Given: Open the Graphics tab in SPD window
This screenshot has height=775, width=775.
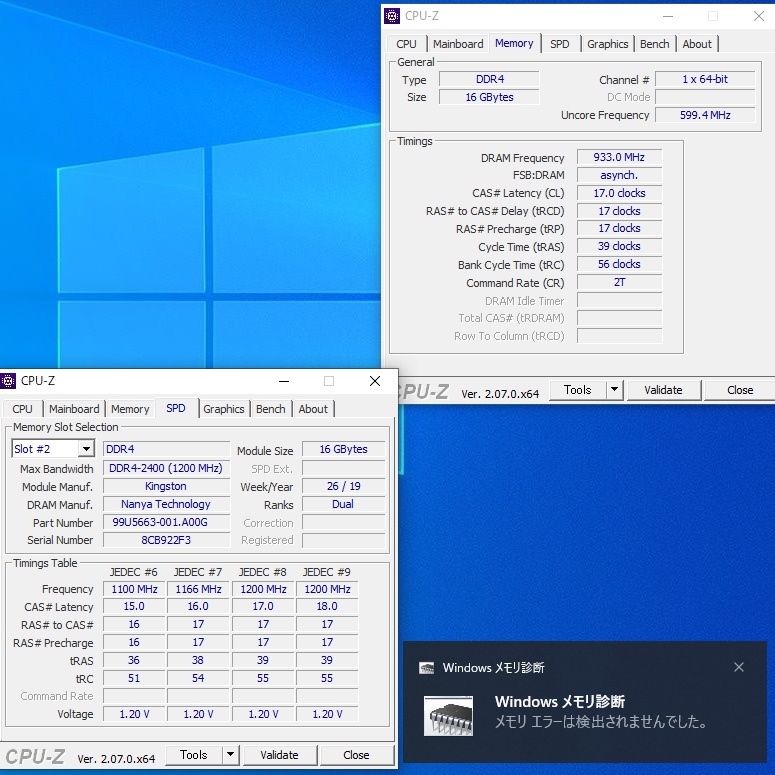Looking at the screenshot, I should tap(224, 409).
